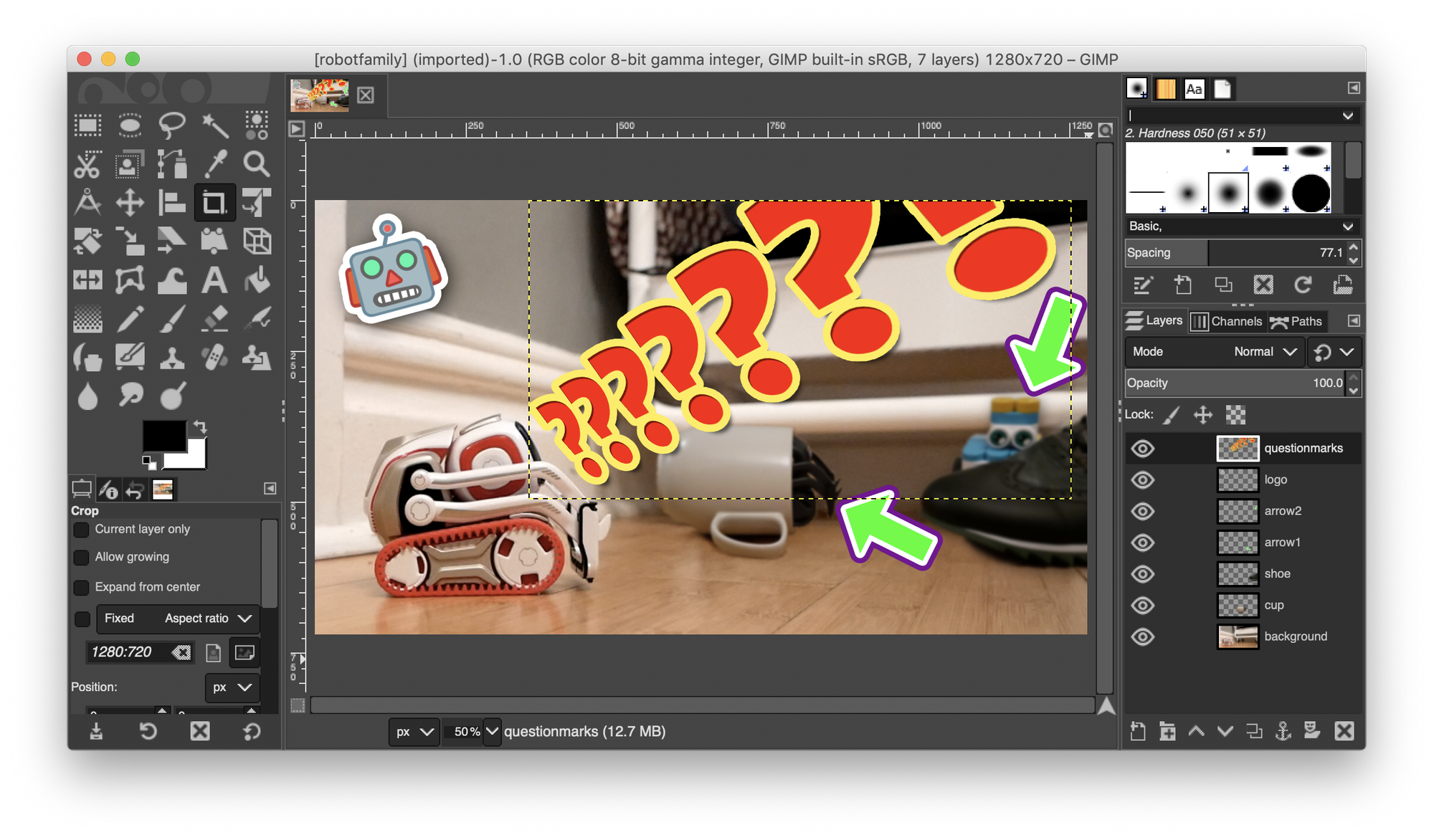The height and width of the screenshot is (840, 1434).
Task: Select the Paintbrush tool
Action: pos(172,319)
